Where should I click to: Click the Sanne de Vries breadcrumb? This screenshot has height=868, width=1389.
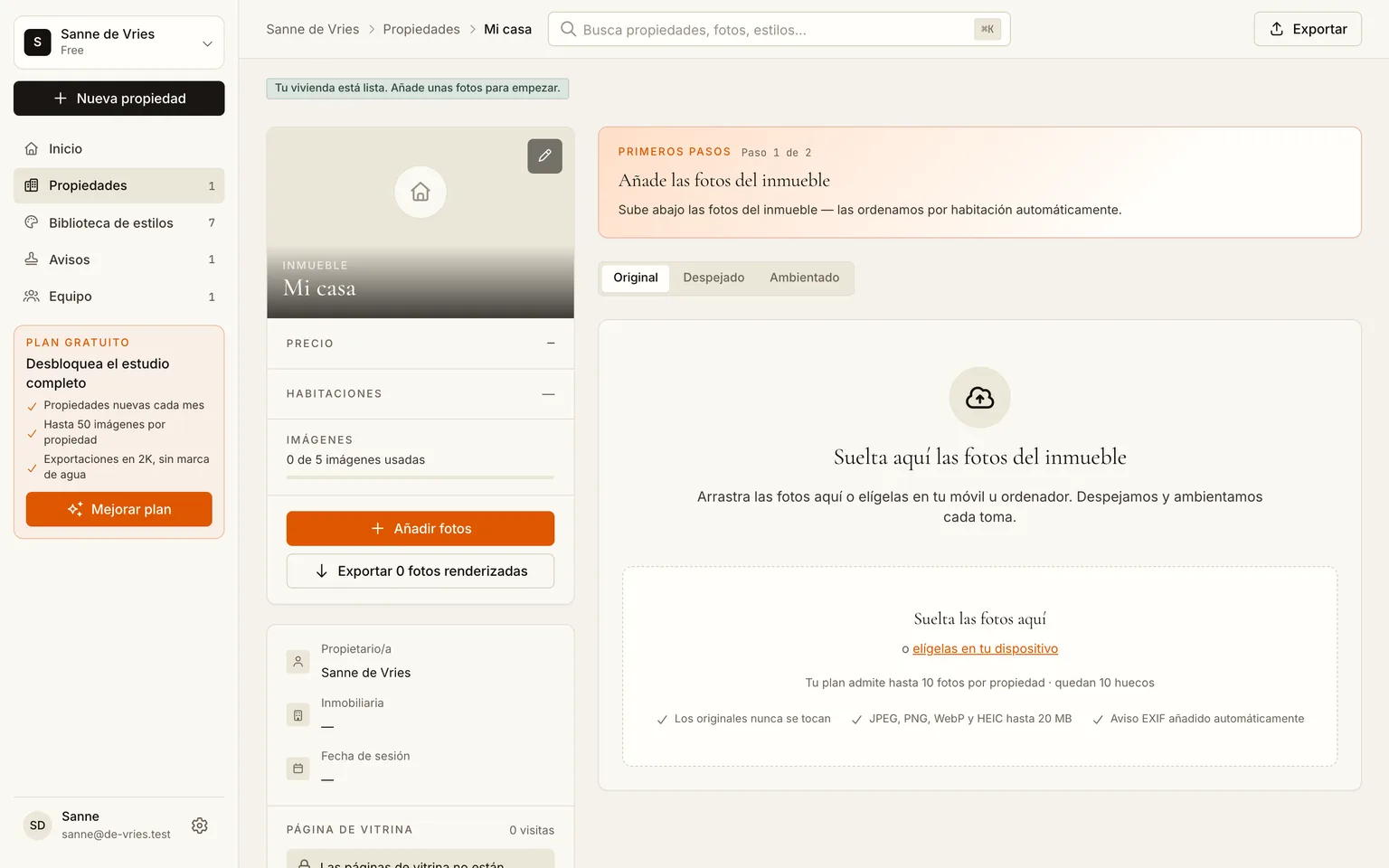coord(313,29)
